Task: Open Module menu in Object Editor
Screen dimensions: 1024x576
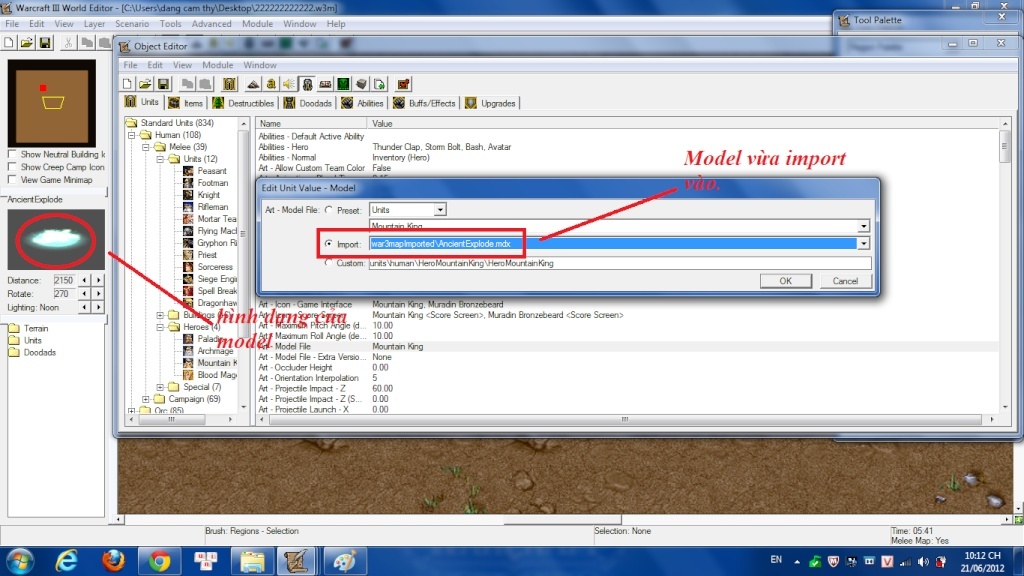Action: coord(217,65)
